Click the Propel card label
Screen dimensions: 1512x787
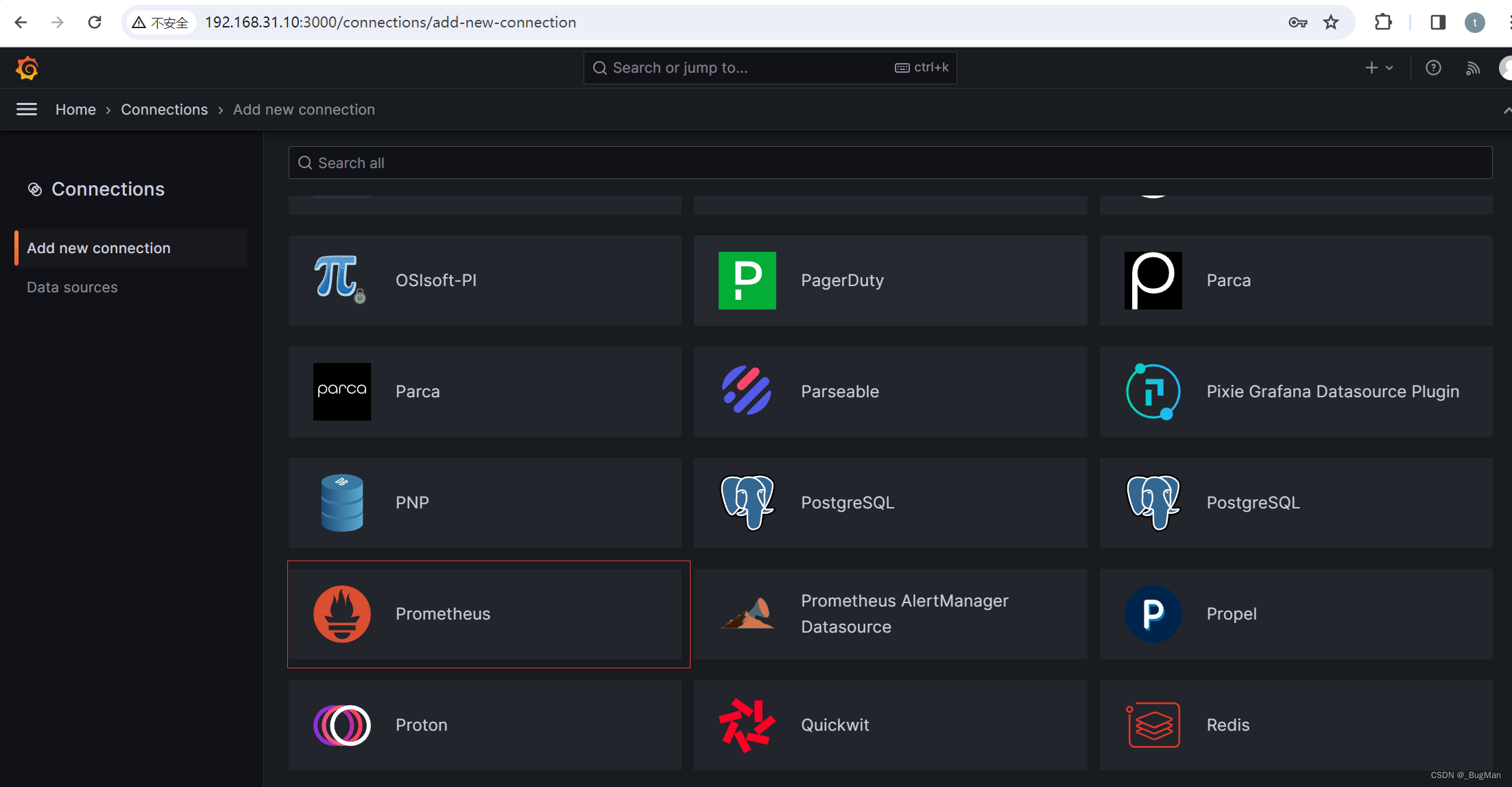[x=1232, y=614]
